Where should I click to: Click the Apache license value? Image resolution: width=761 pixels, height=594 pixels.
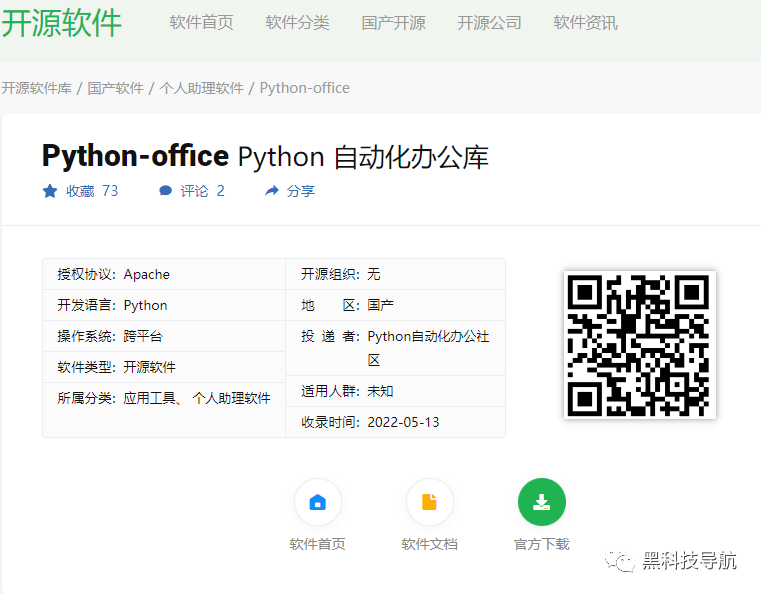(147, 274)
